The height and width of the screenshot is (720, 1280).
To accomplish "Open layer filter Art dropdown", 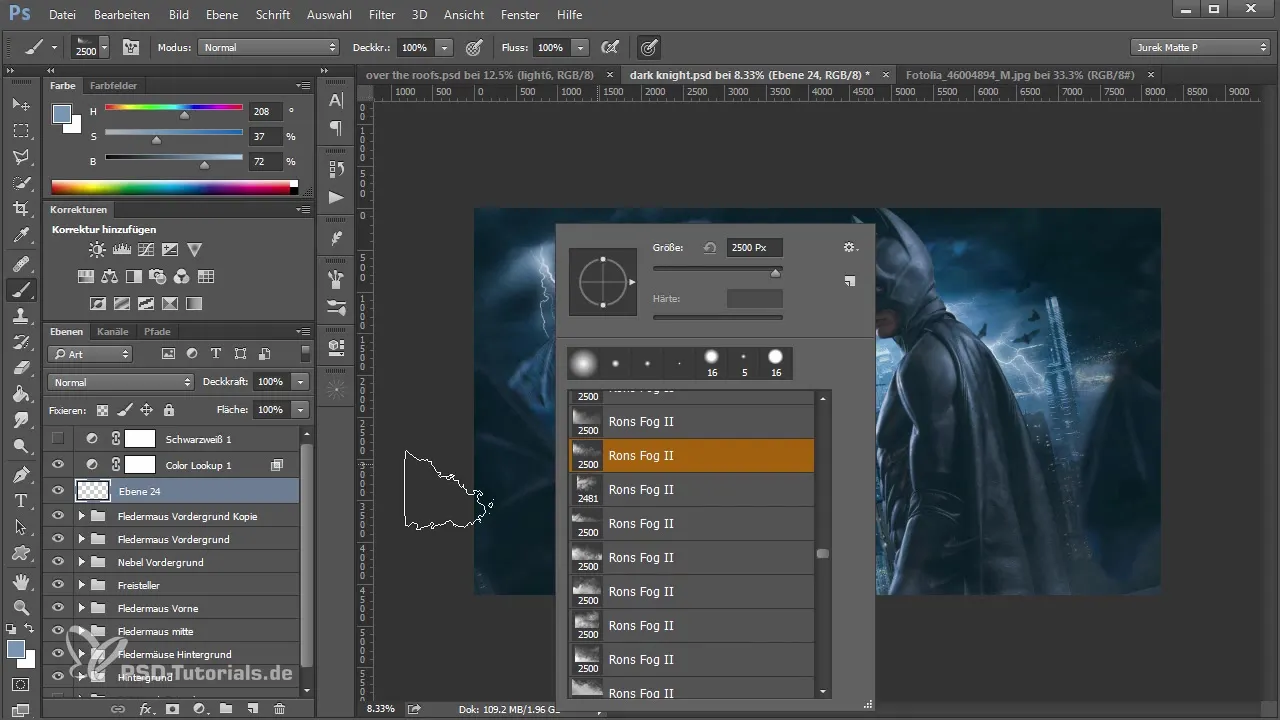I will coord(90,354).
